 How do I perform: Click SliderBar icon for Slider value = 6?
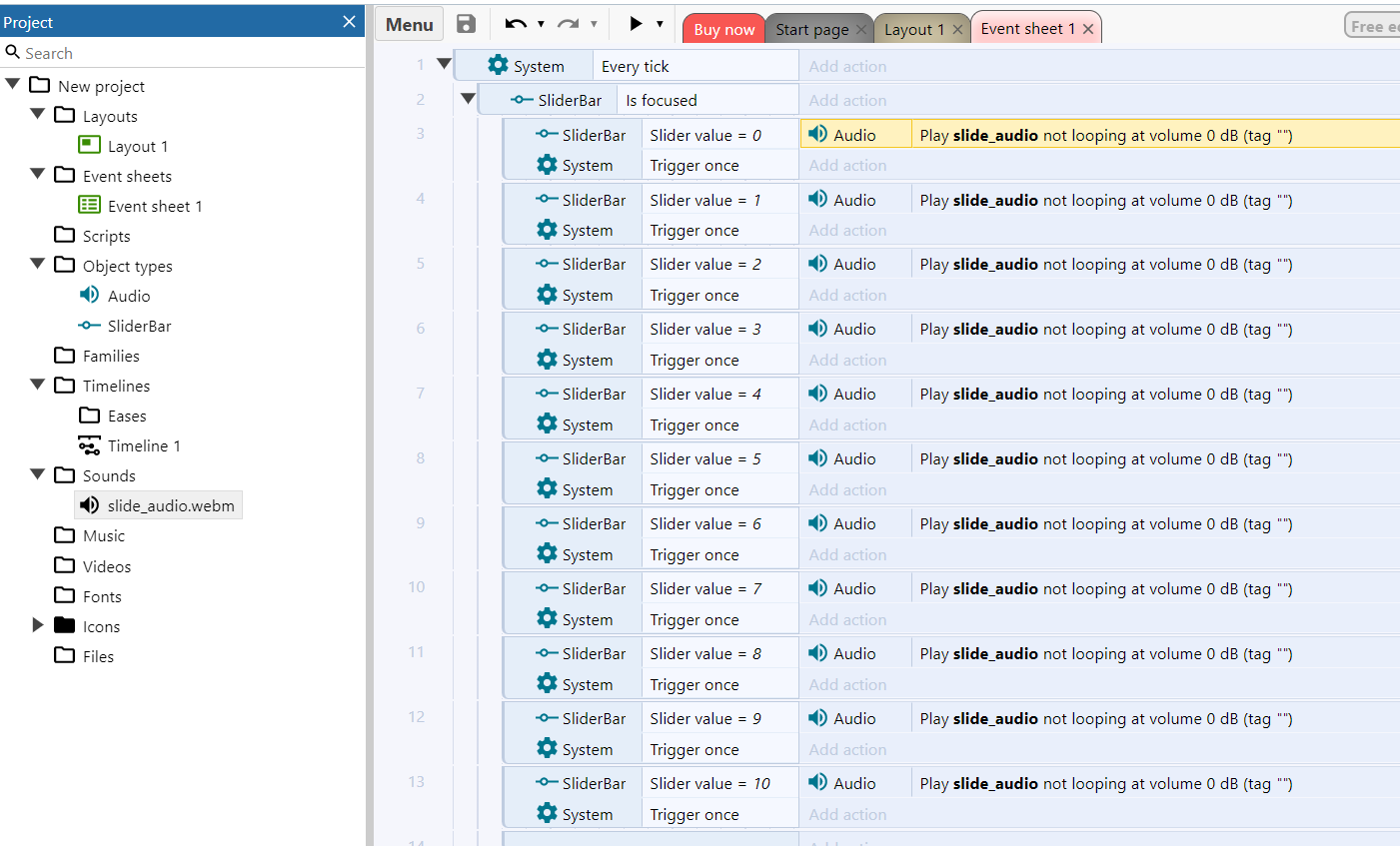click(x=547, y=522)
